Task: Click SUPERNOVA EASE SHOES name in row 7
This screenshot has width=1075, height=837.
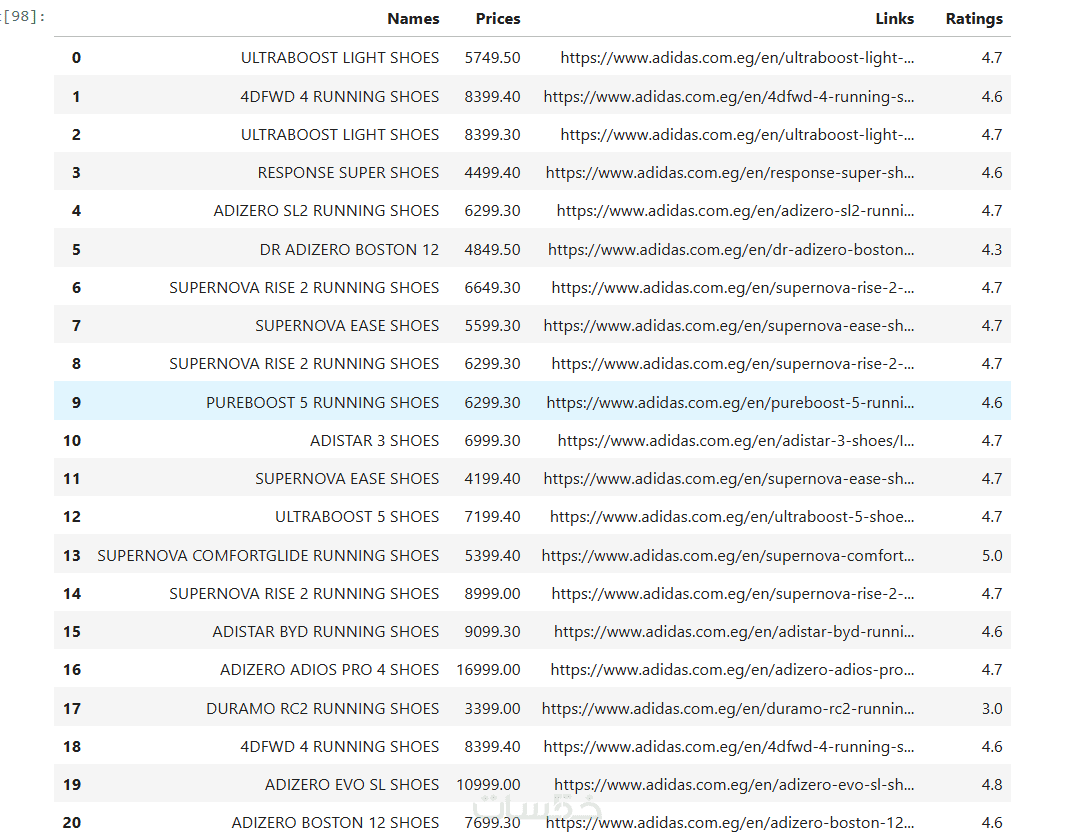Action: coord(347,326)
